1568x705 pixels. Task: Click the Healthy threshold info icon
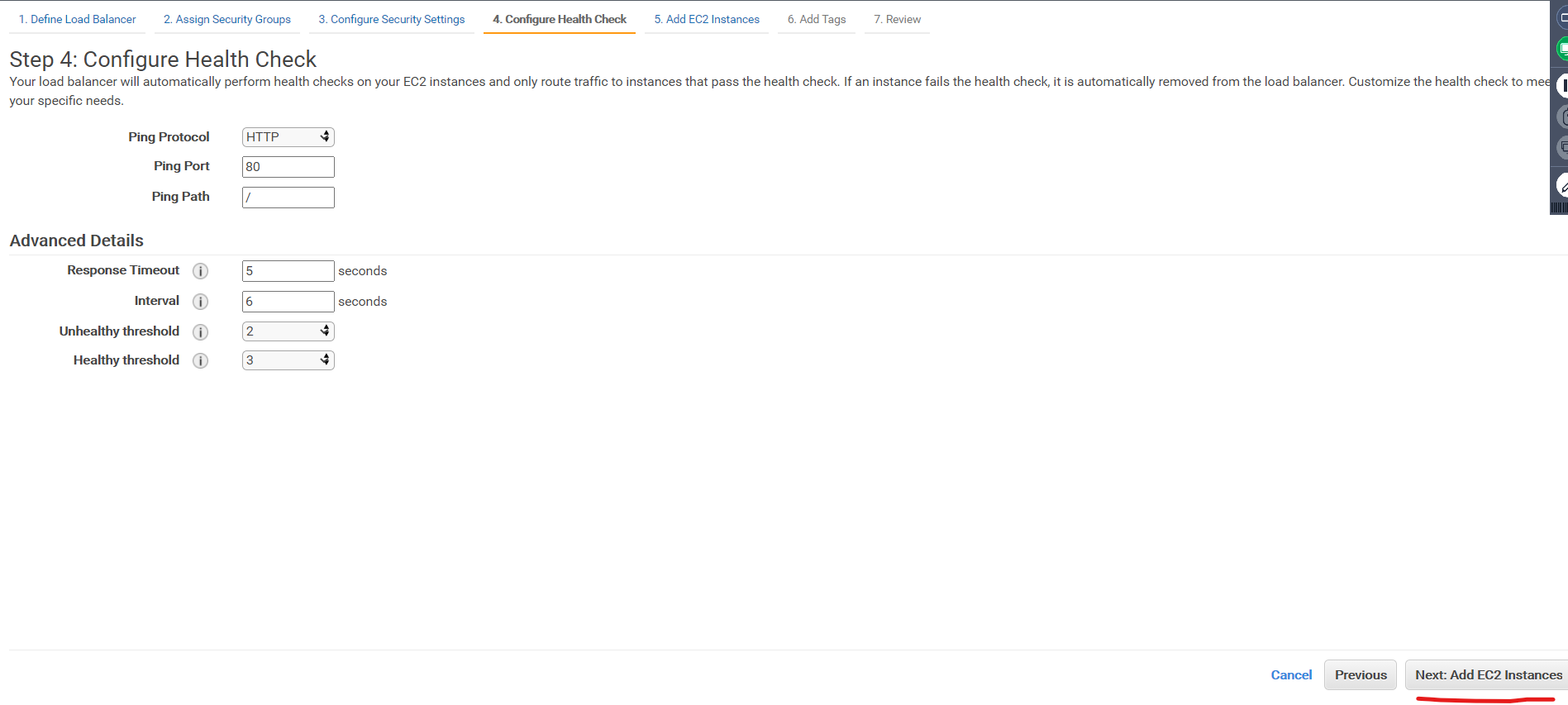point(200,361)
